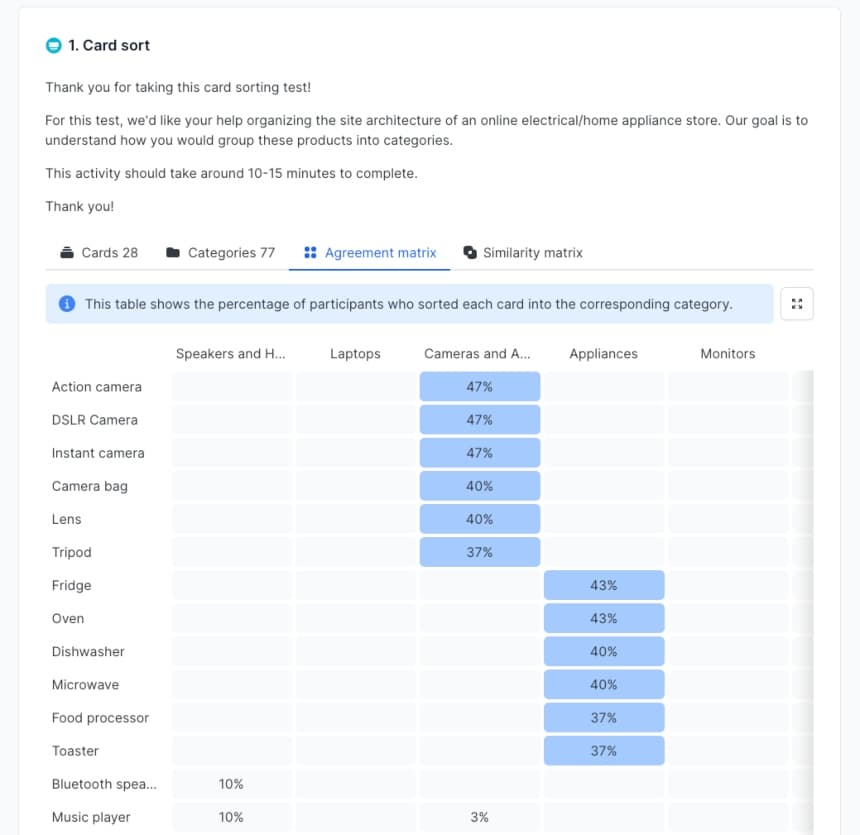This screenshot has width=860, height=835.
Task: Click the Appliances column header
Action: click(x=603, y=353)
